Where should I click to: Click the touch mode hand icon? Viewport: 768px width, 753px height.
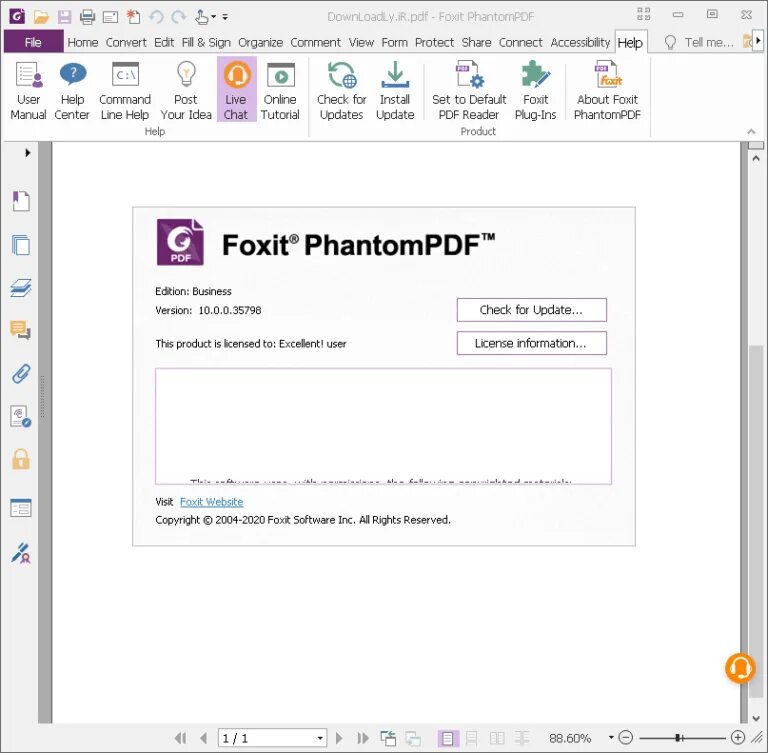coord(201,17)
